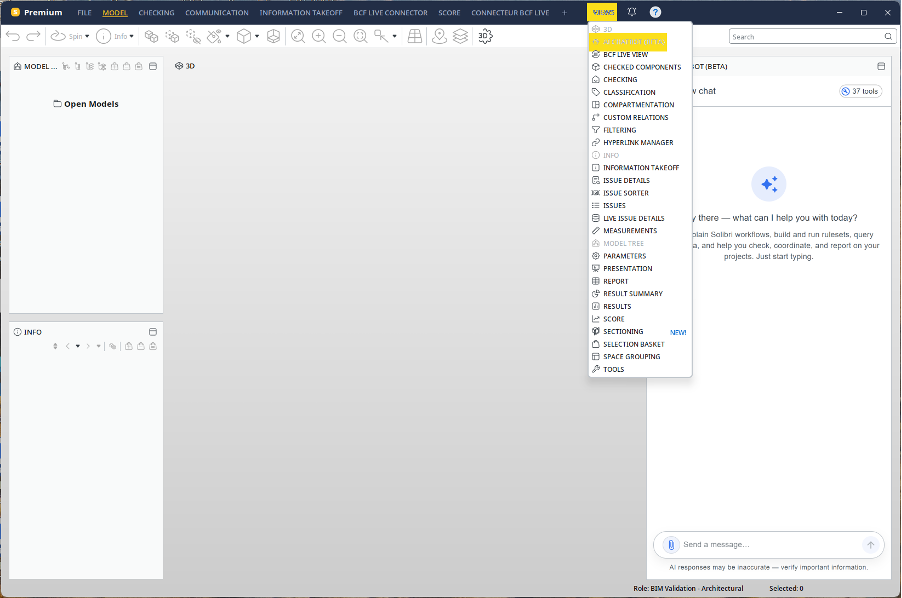Activate the Spin navigation tool

[x=66, y=36]
